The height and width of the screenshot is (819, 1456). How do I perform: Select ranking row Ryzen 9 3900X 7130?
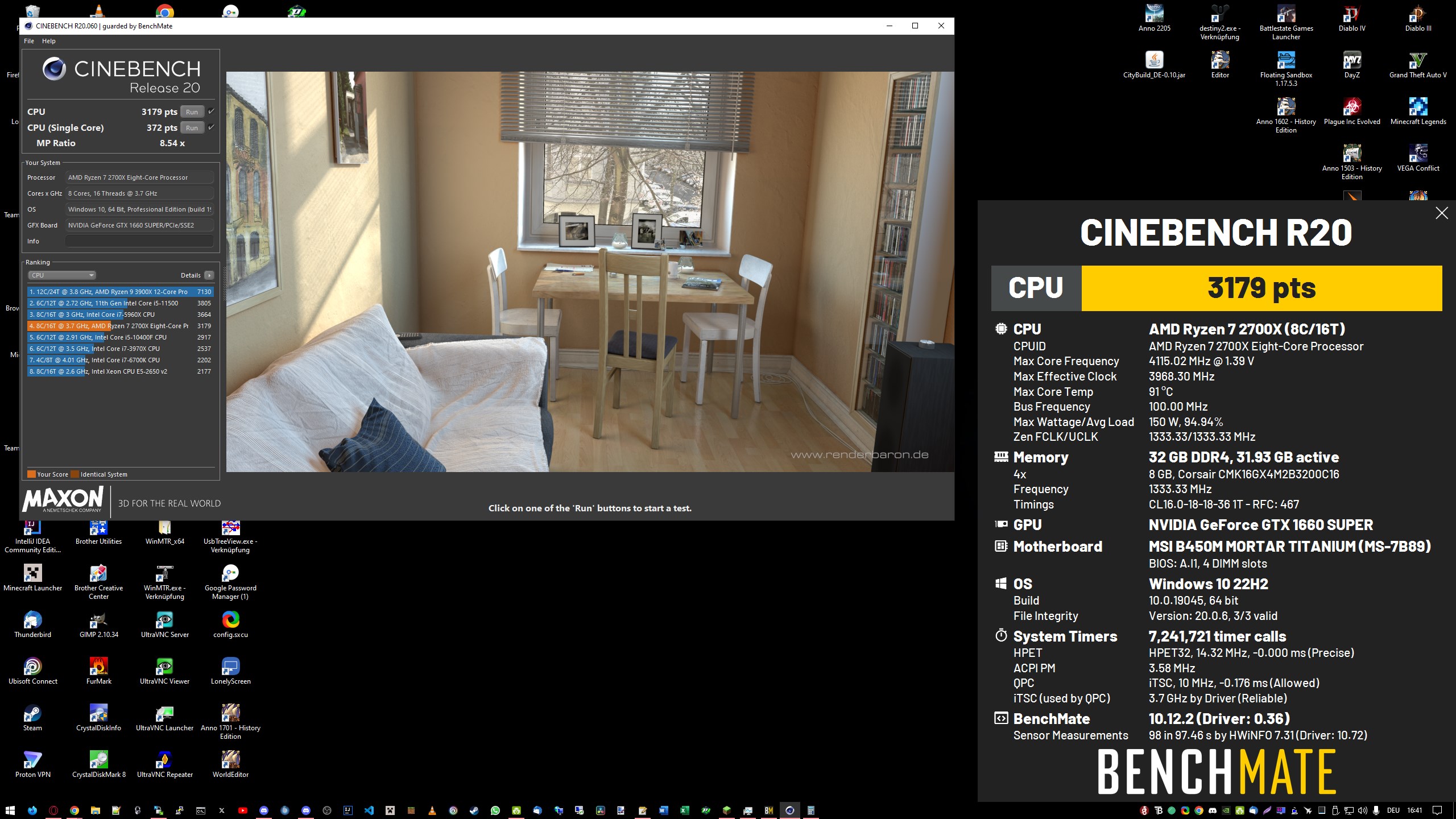120,292
